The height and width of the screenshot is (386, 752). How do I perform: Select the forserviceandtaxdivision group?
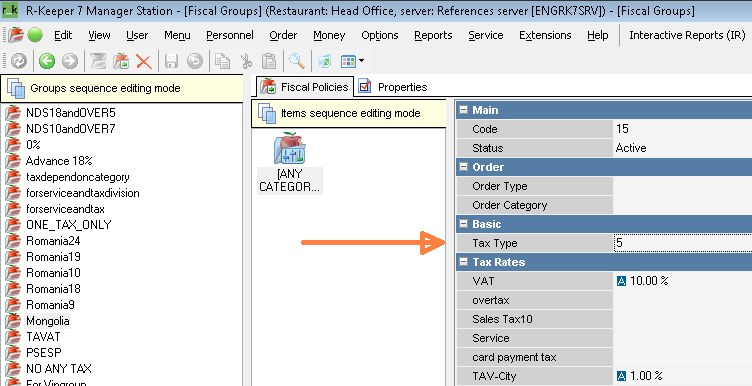pos(82,193)
